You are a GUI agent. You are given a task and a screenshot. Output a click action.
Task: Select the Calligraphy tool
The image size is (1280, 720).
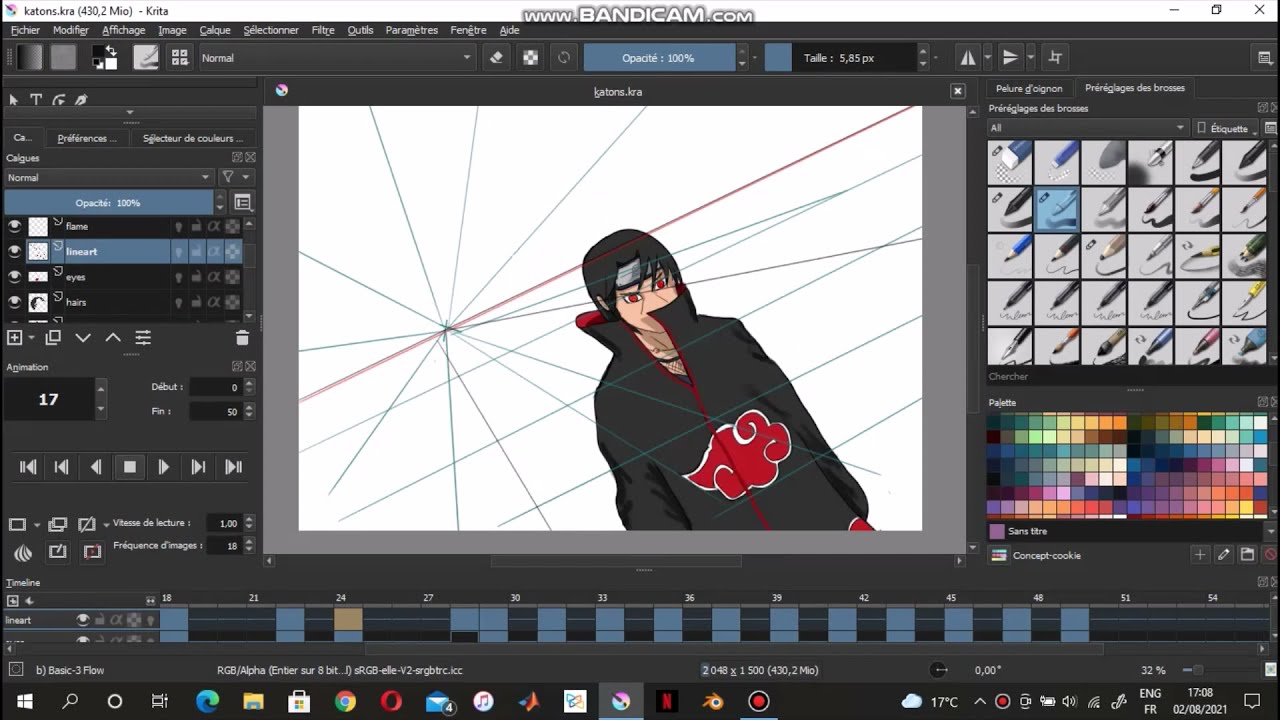[x=81, y=100]
